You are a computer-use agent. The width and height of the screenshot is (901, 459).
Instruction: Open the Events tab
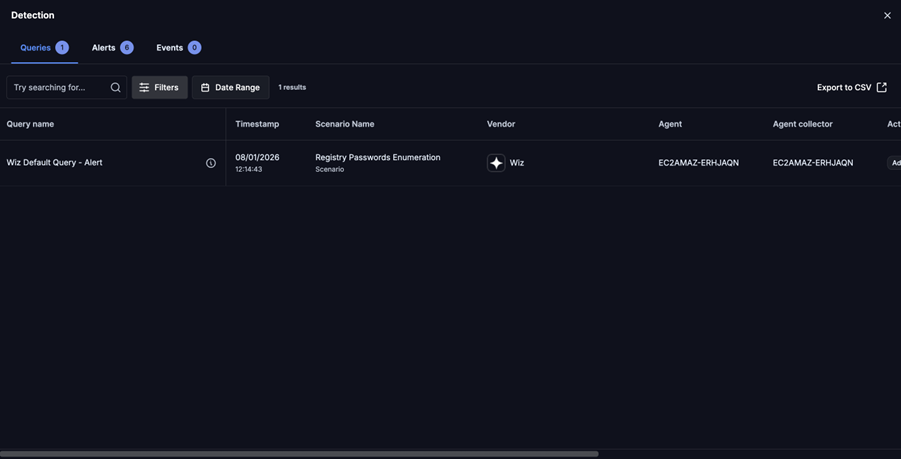170,48
